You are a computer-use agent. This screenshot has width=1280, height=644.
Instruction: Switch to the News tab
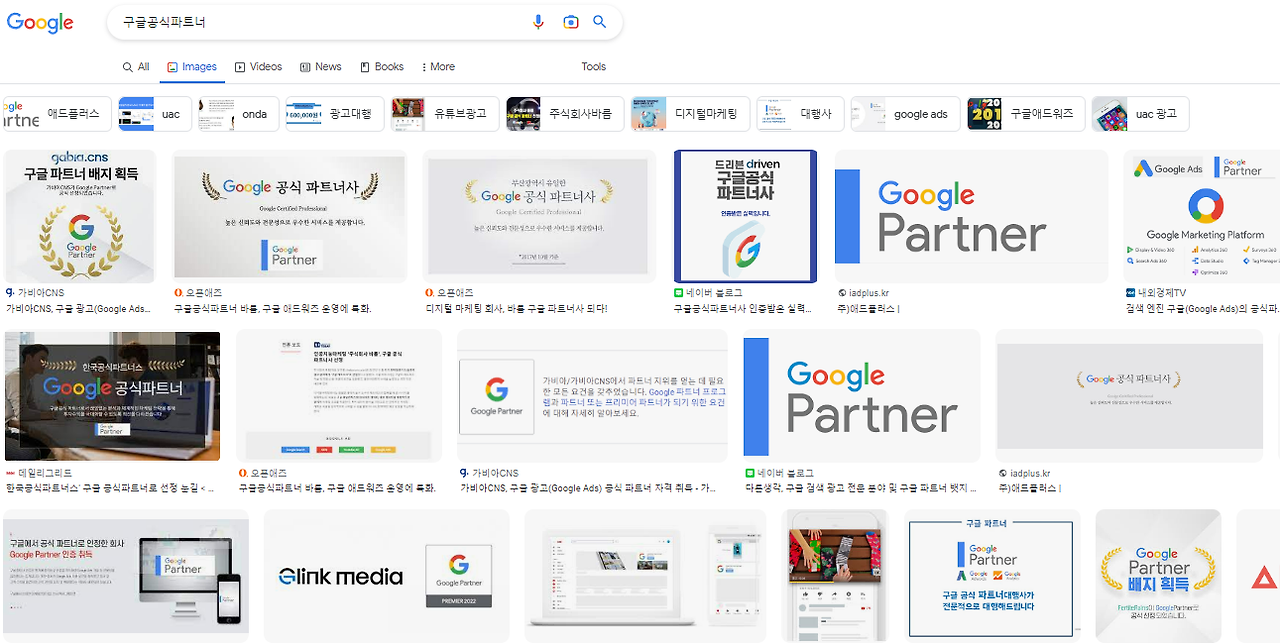320,67
